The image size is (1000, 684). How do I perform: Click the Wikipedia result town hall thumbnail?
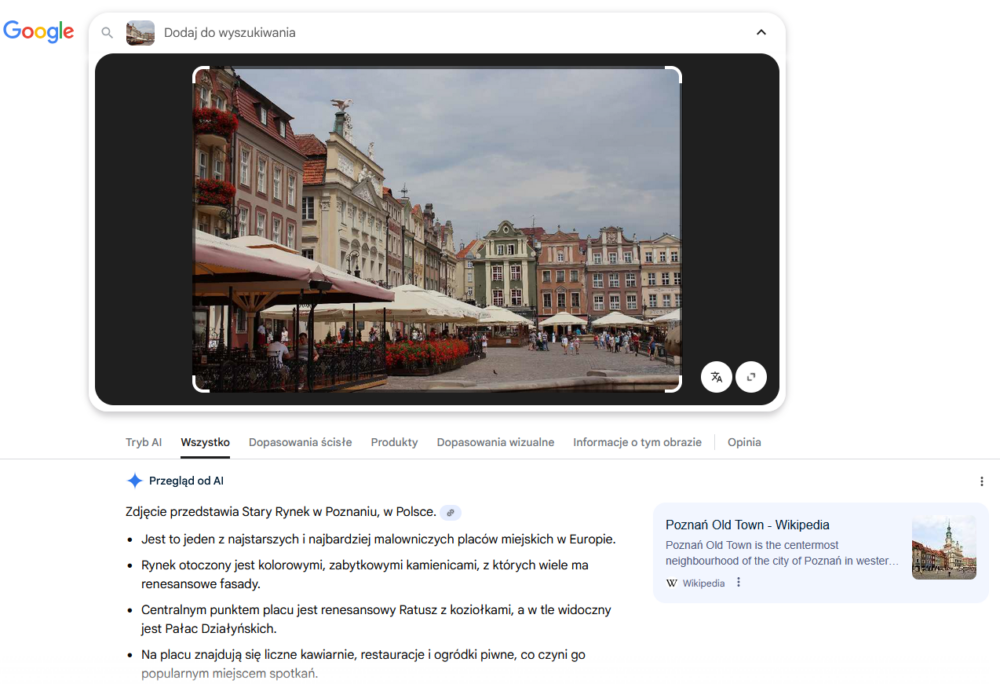943,548
